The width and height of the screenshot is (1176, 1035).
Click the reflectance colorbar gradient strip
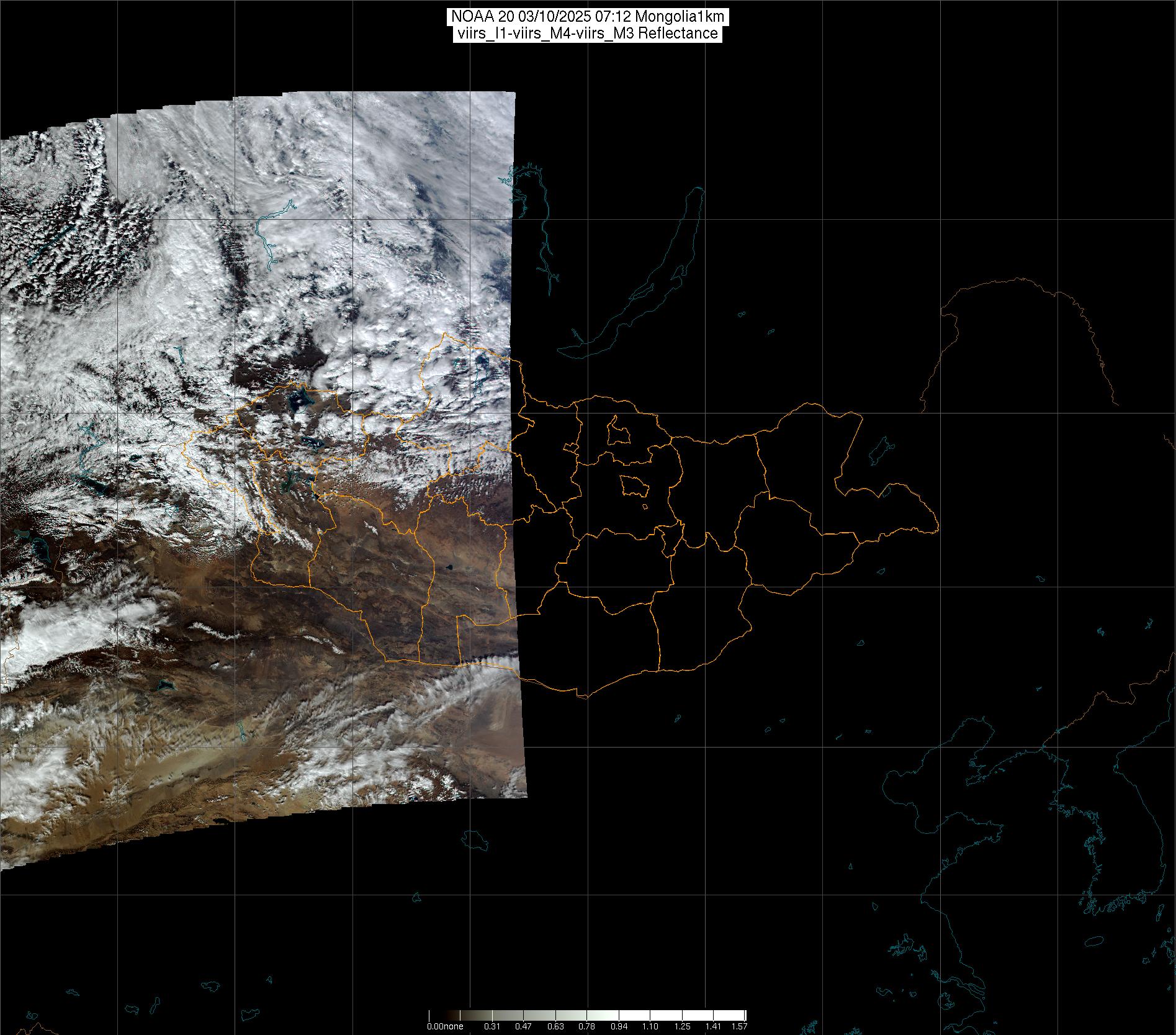(x=588, y=1014)
